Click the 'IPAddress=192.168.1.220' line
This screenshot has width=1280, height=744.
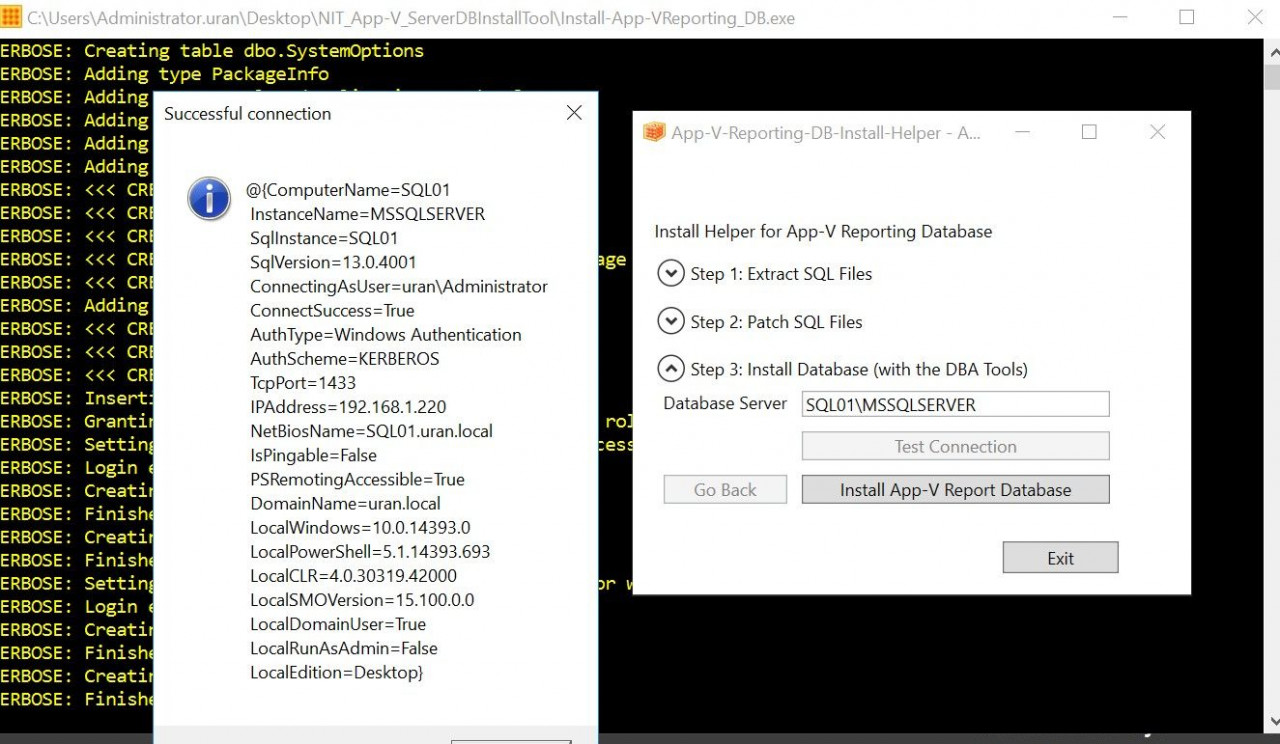point(348,407)
